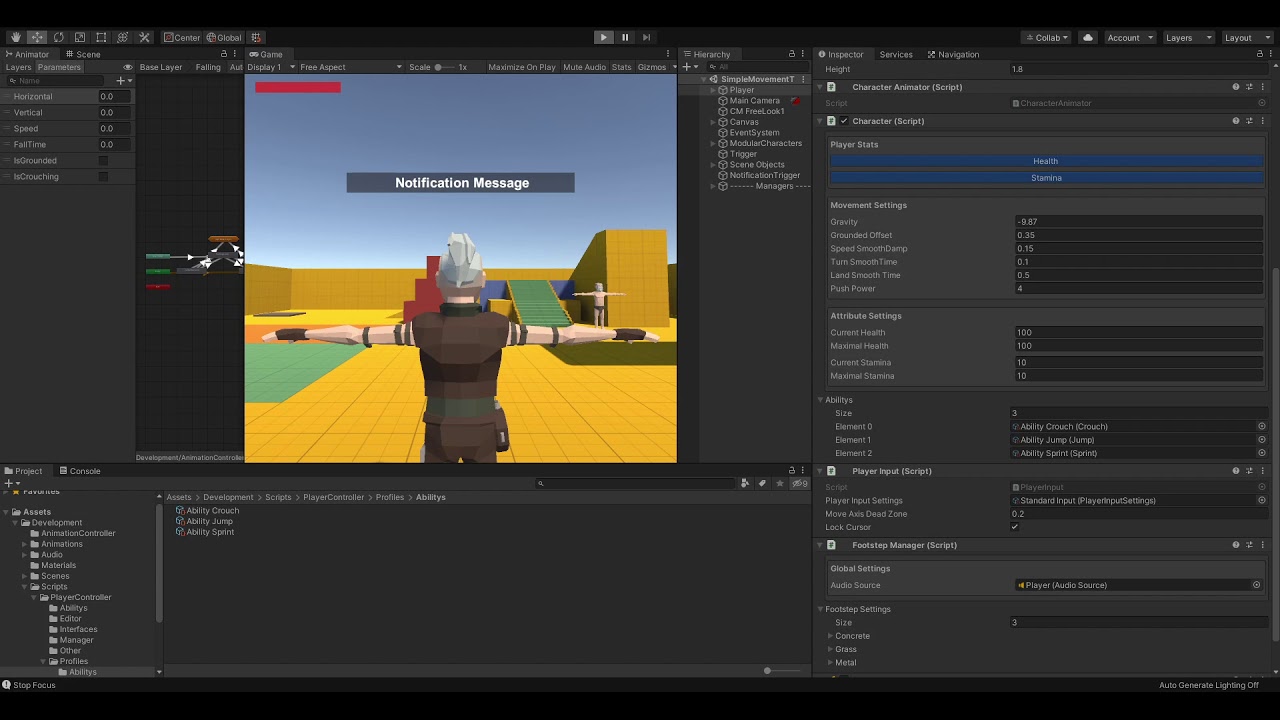This screenshot has width=1280, height=720.
Task: Toggle the grid snapping icon in toolbar
Action: click(x=256, y=37)
